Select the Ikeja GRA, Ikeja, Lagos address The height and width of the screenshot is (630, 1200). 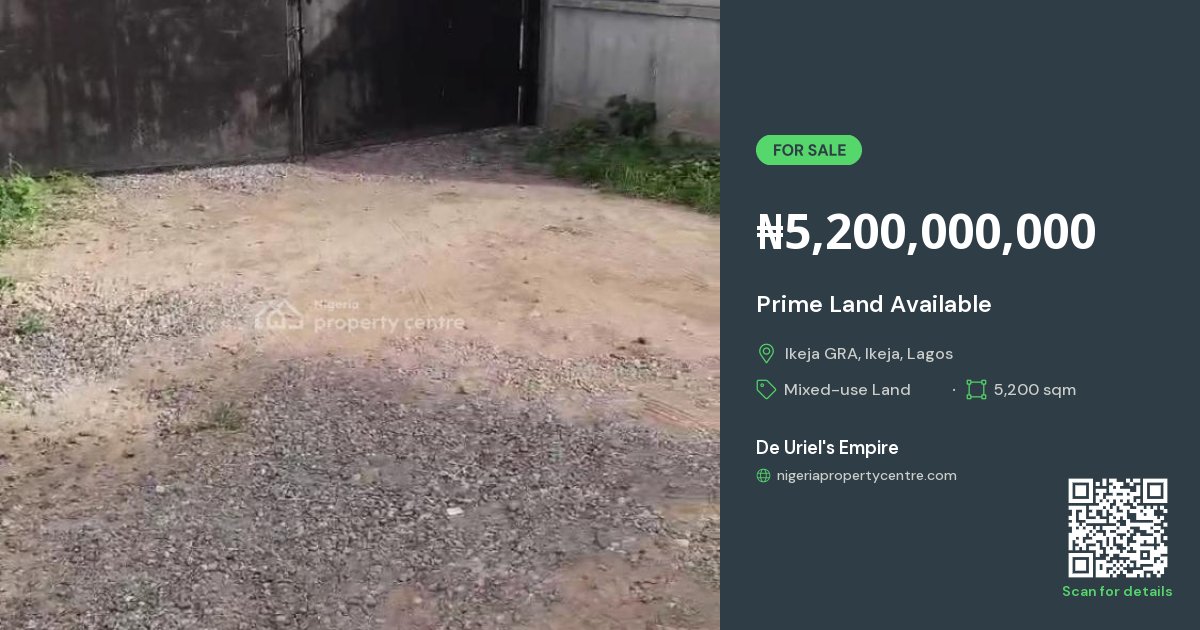click(x=868, y=354)
